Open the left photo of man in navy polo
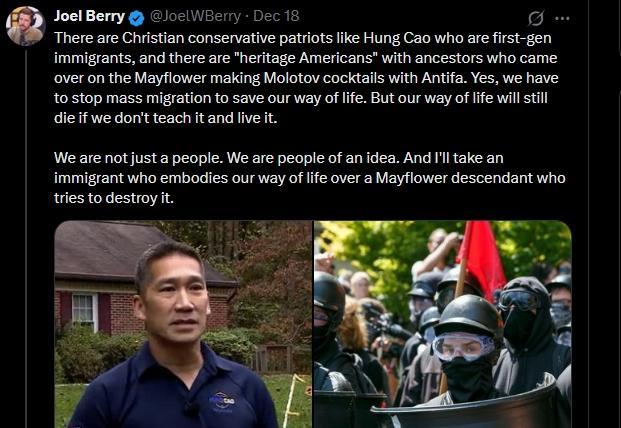 pyautogui.click(x=183, y=324)
